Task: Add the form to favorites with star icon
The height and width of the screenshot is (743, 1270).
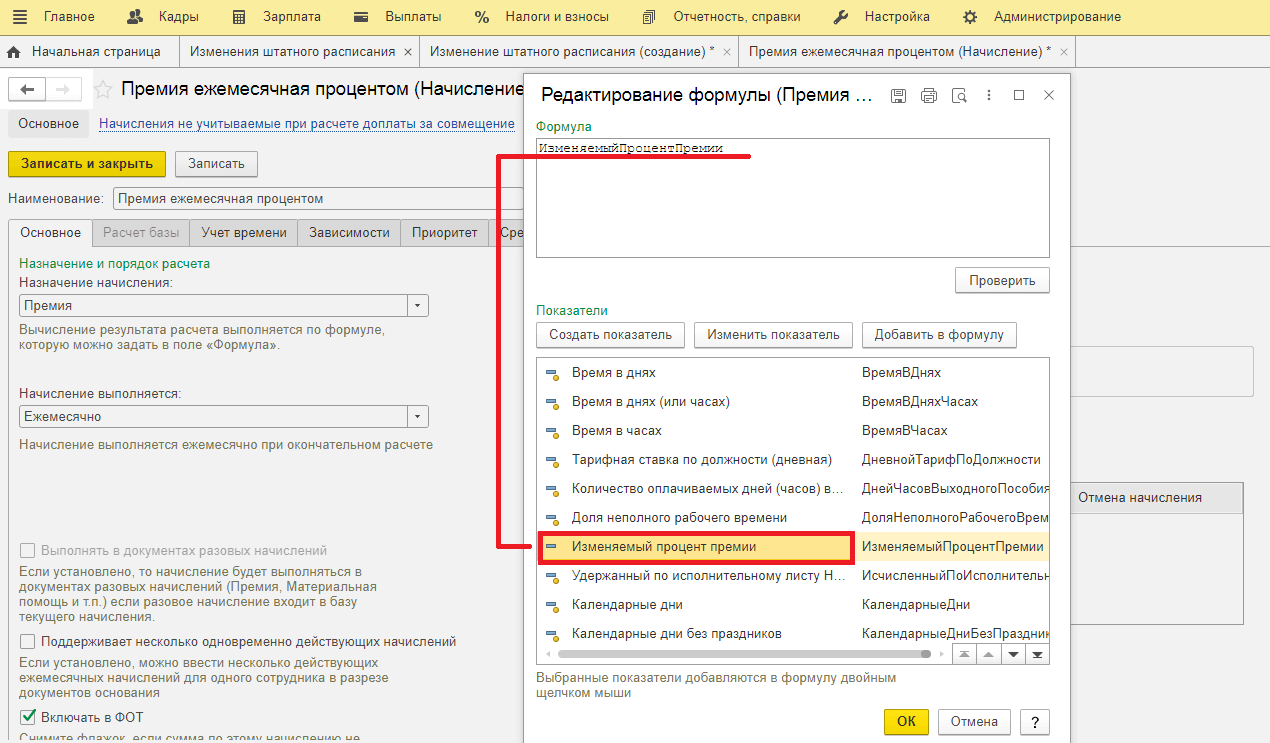Action: (104, 90)
